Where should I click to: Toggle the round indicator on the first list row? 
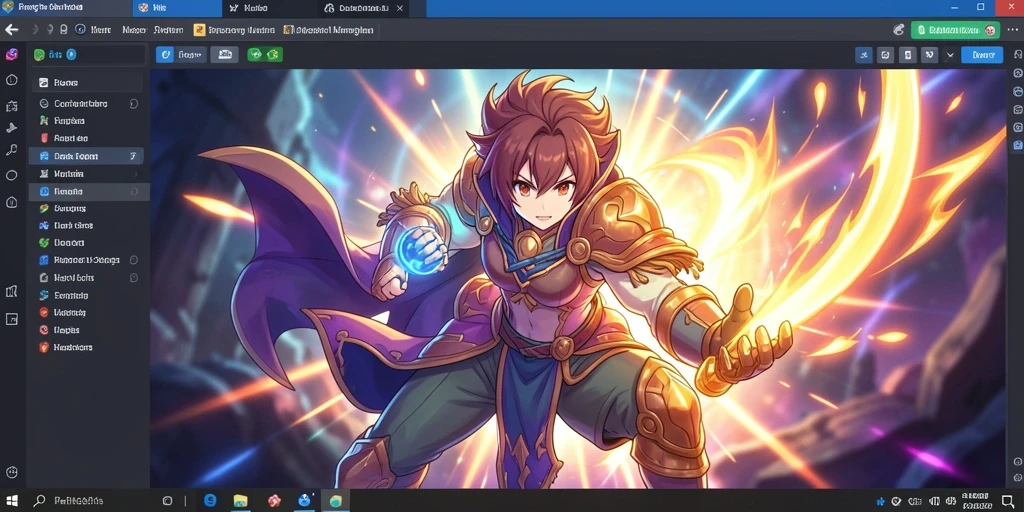[x=134, y=103]
